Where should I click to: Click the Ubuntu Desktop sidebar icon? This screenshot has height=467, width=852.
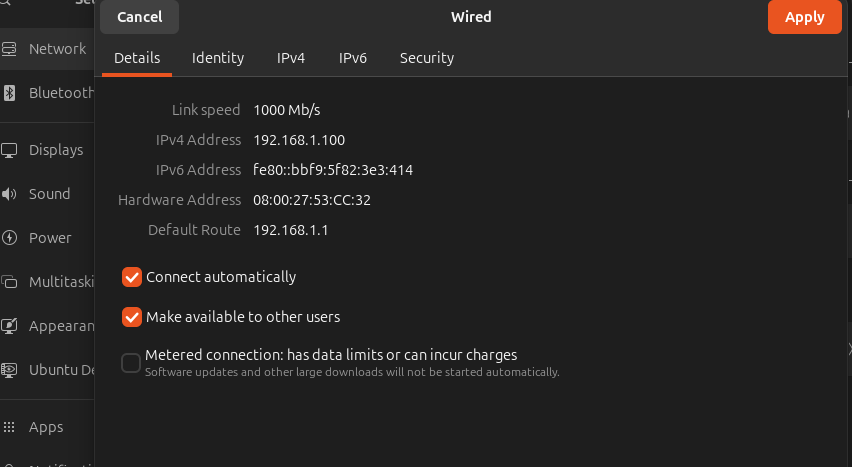click(x=9, y=370)
